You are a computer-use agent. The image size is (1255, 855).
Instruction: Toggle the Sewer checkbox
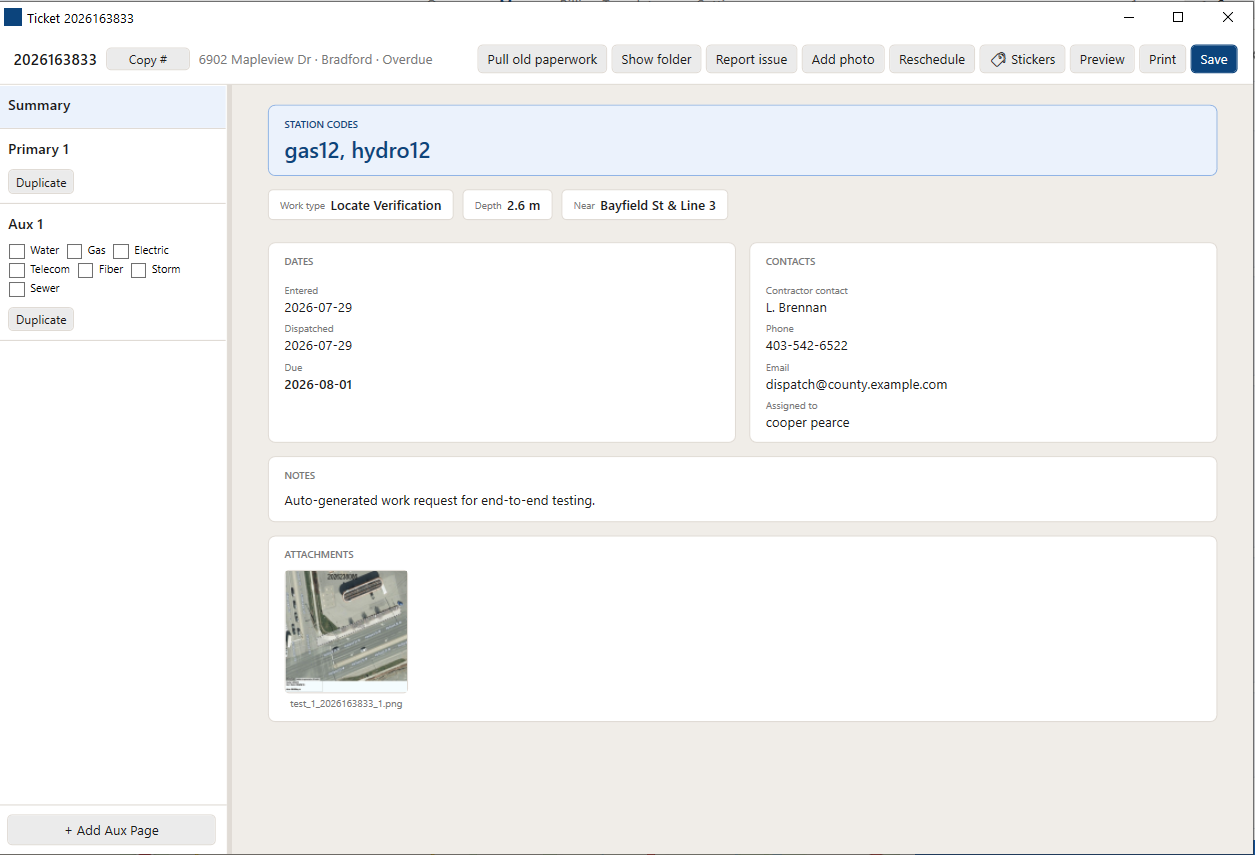(x=17, y=289)
